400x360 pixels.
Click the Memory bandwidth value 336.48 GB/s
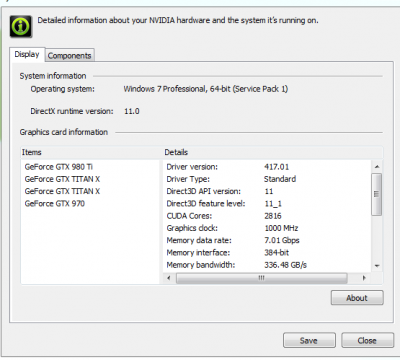tap(285, 265)
